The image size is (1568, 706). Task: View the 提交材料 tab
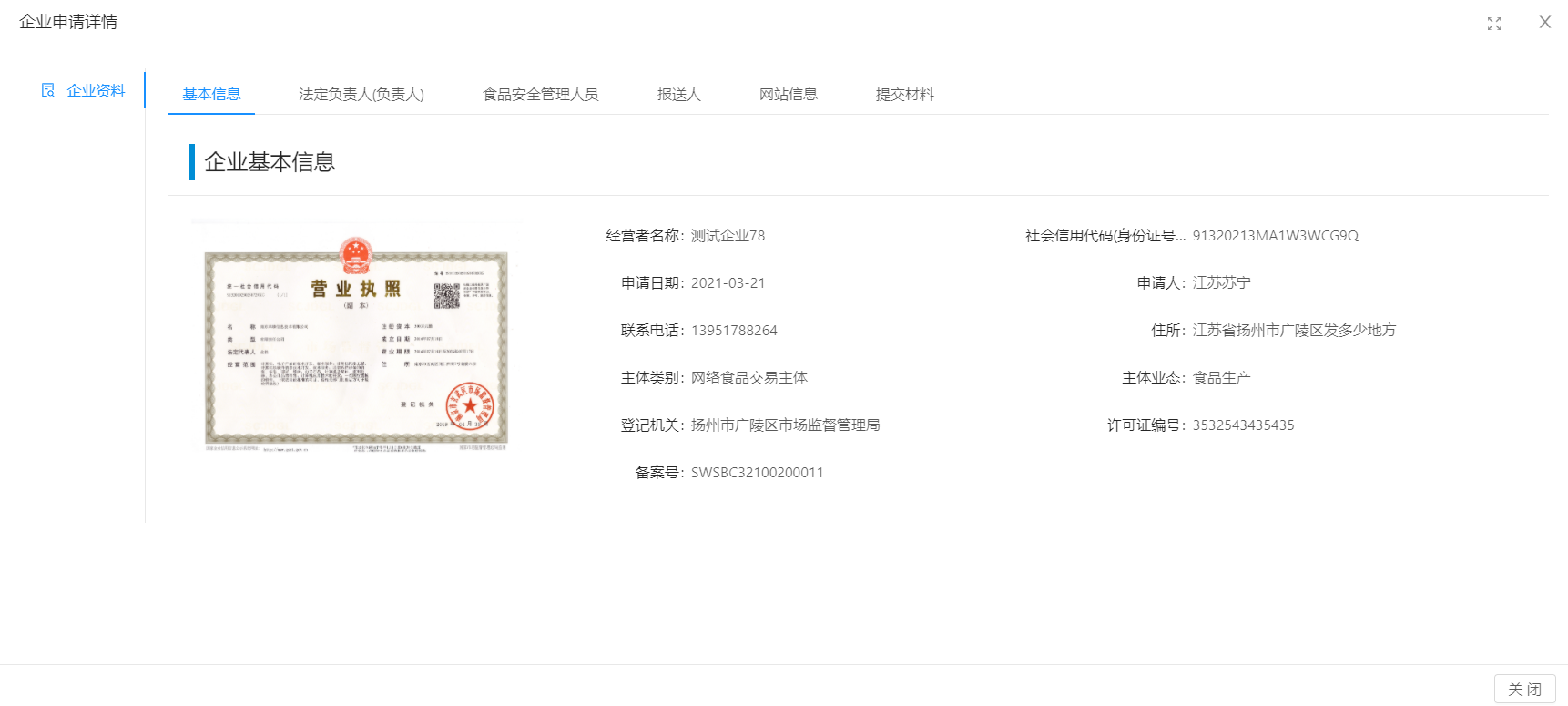904,94
